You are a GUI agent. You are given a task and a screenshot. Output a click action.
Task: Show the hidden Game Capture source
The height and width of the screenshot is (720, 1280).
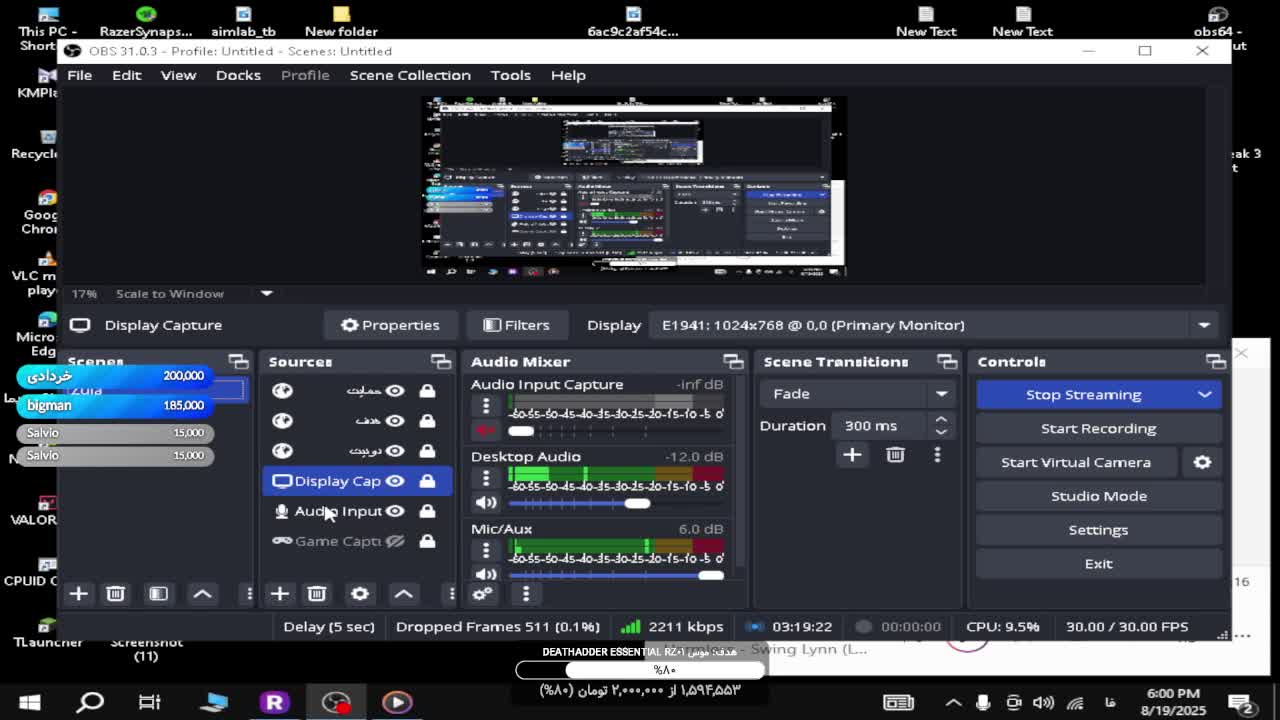pos(395,541)
